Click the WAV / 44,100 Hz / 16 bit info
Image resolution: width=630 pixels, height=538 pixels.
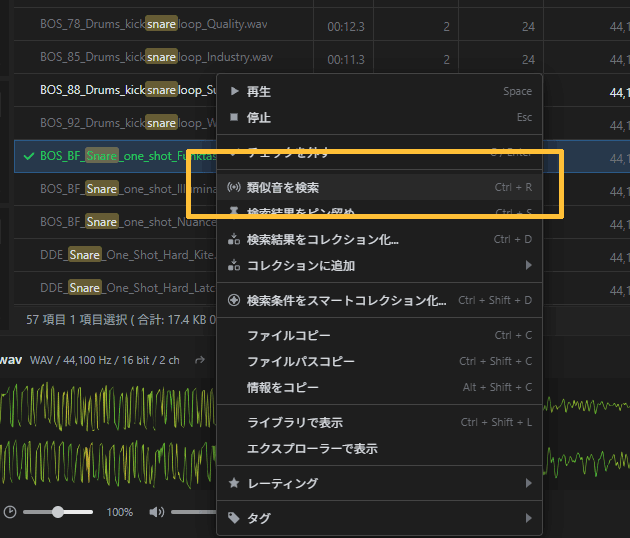point(104,360)
